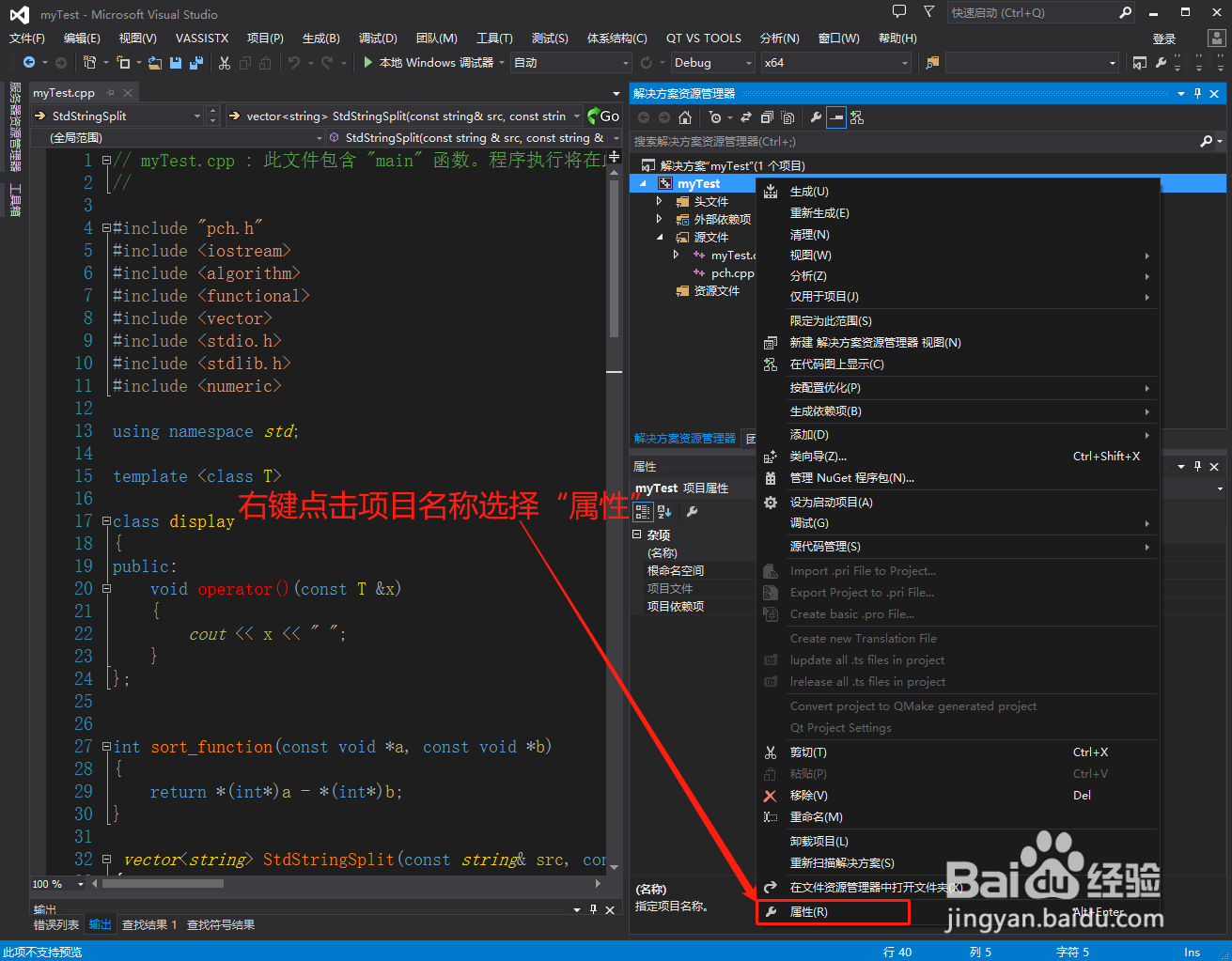This screenshot has height=961, width=1232.
Task: Choose 重新生成(E) from the context menu
Action: (x=959, y=213)
